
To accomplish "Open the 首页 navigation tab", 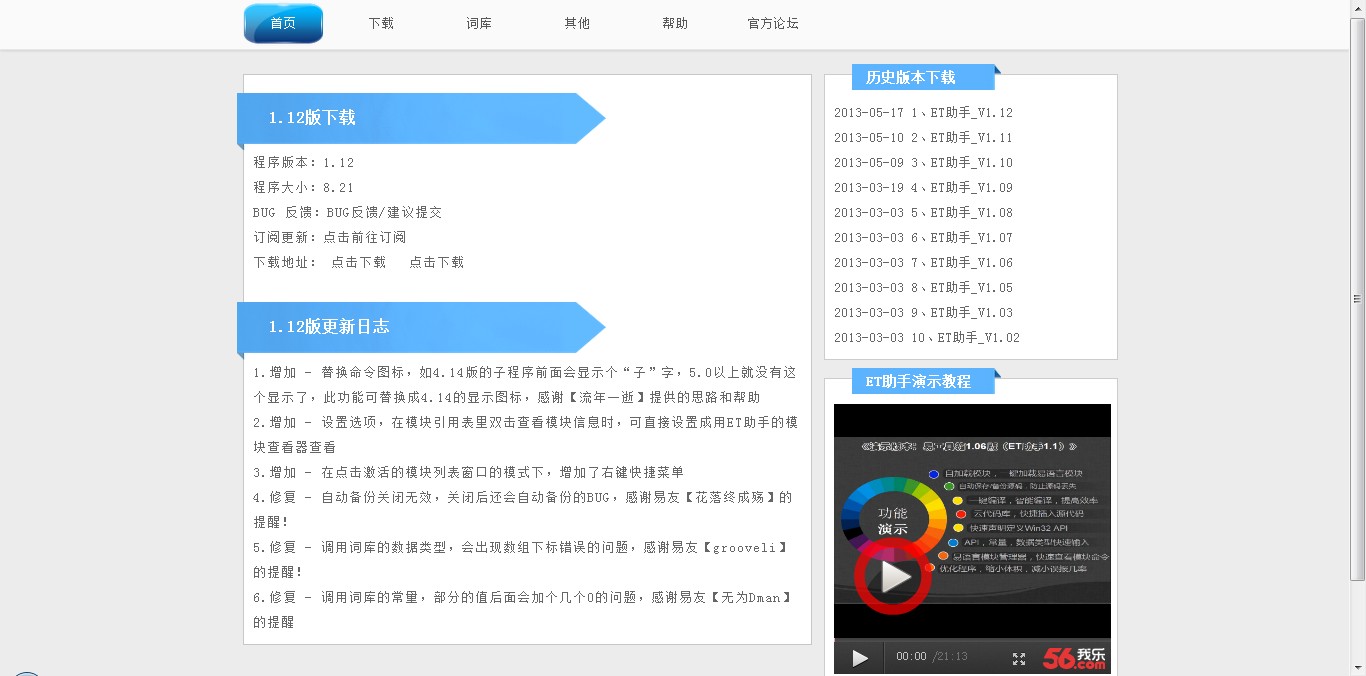I will coord(283,24).
